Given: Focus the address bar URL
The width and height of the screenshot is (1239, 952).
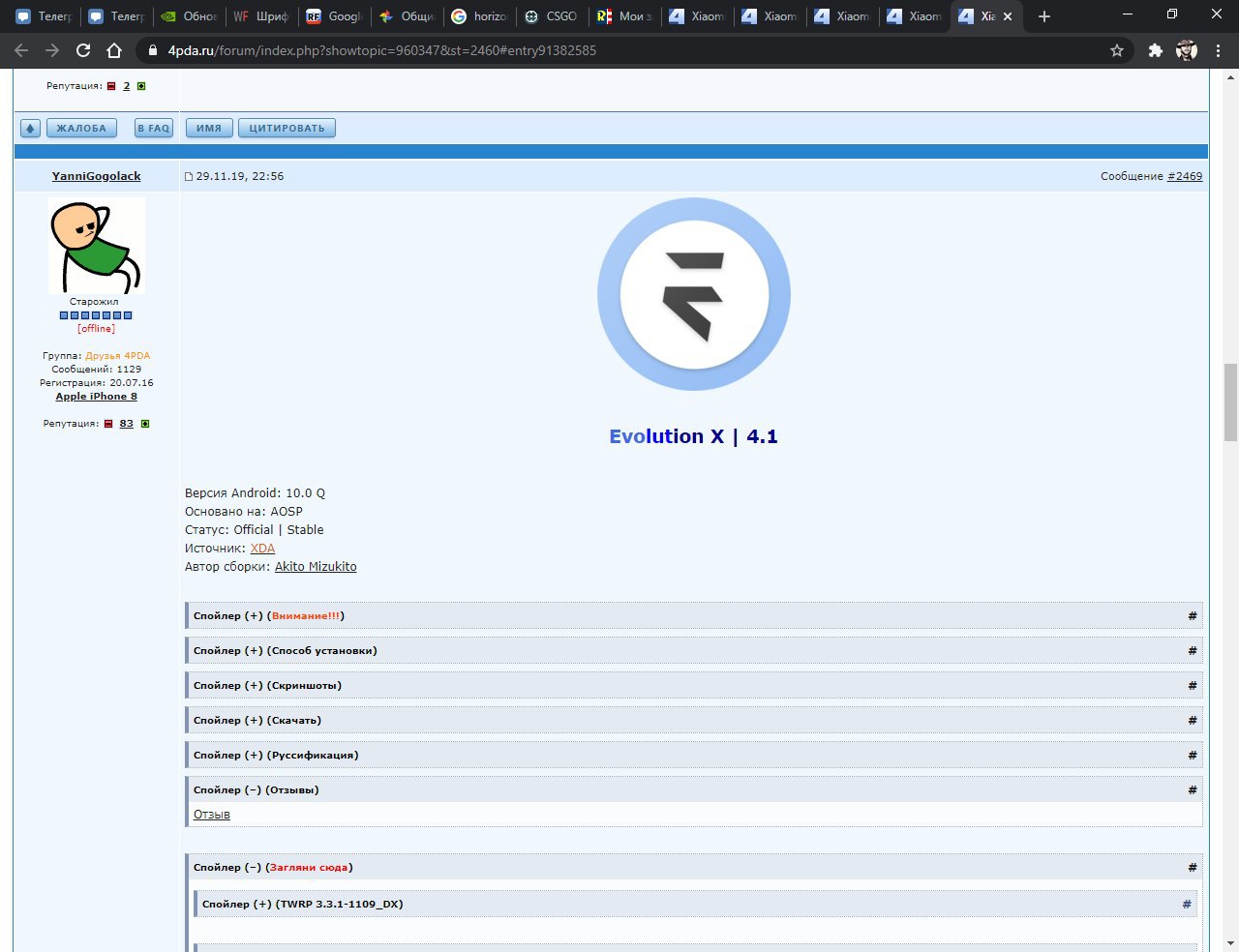Looking at the screenshot, I should click(382, 50).
